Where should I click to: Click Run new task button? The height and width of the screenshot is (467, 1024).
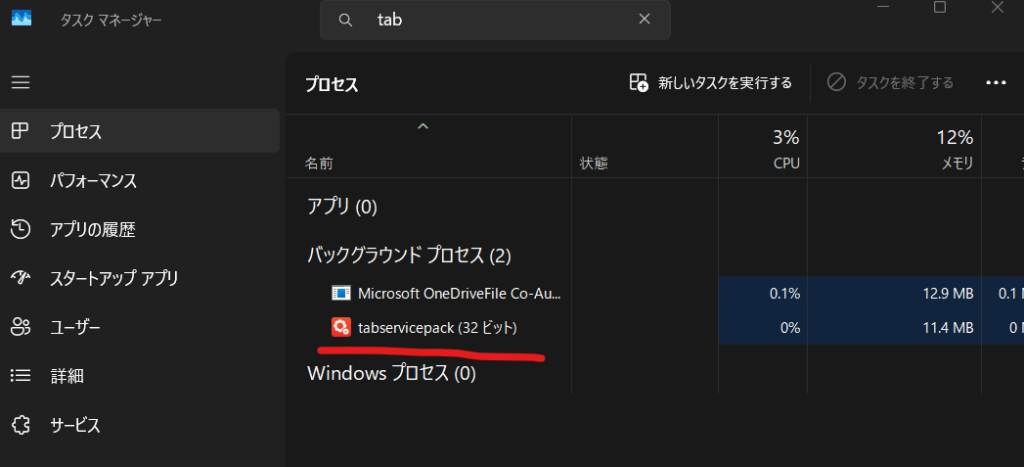710,83
